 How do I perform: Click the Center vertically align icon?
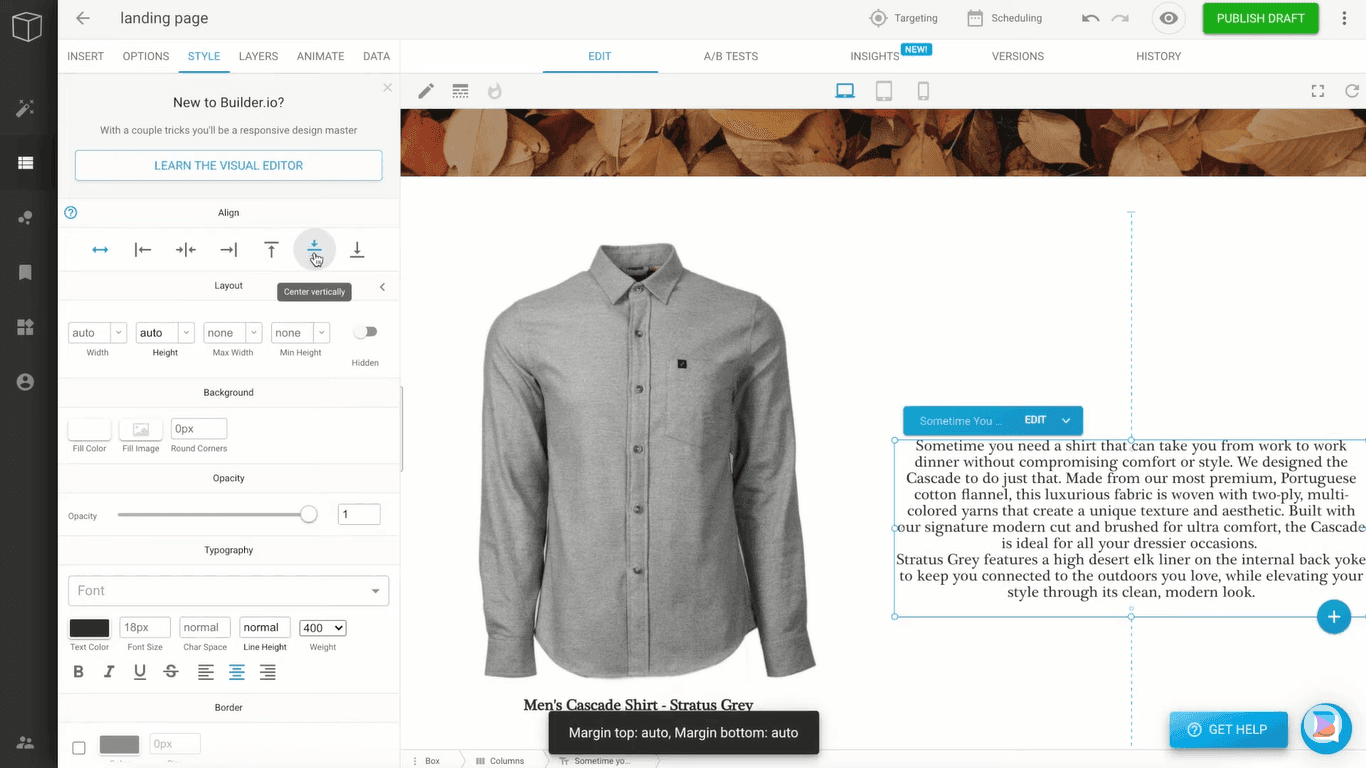[x=314, y=249]
